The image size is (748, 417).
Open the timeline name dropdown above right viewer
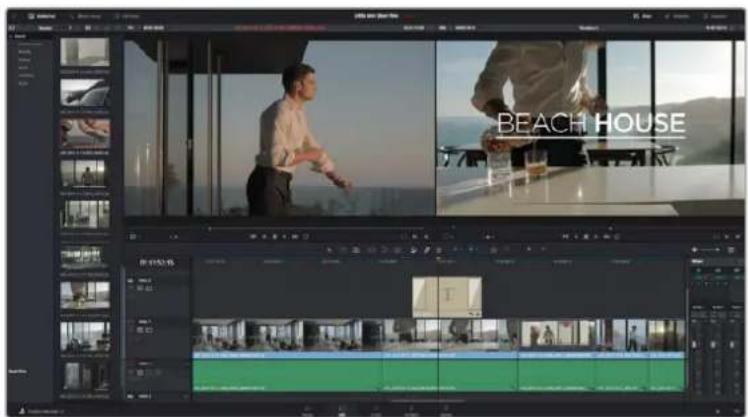click(589, 28)
